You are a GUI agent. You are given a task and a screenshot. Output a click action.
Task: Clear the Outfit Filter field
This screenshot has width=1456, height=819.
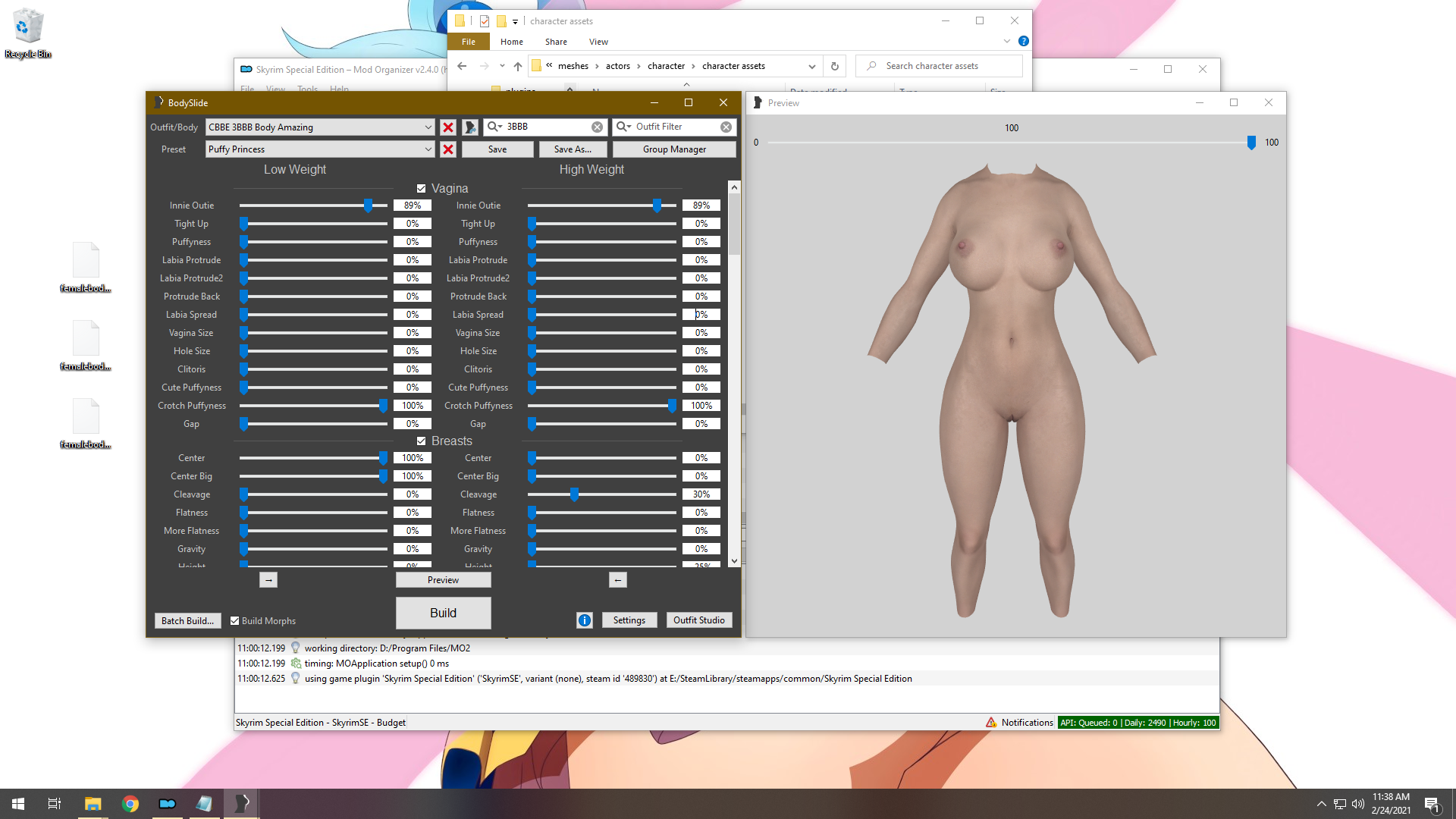tap(726, 127)
